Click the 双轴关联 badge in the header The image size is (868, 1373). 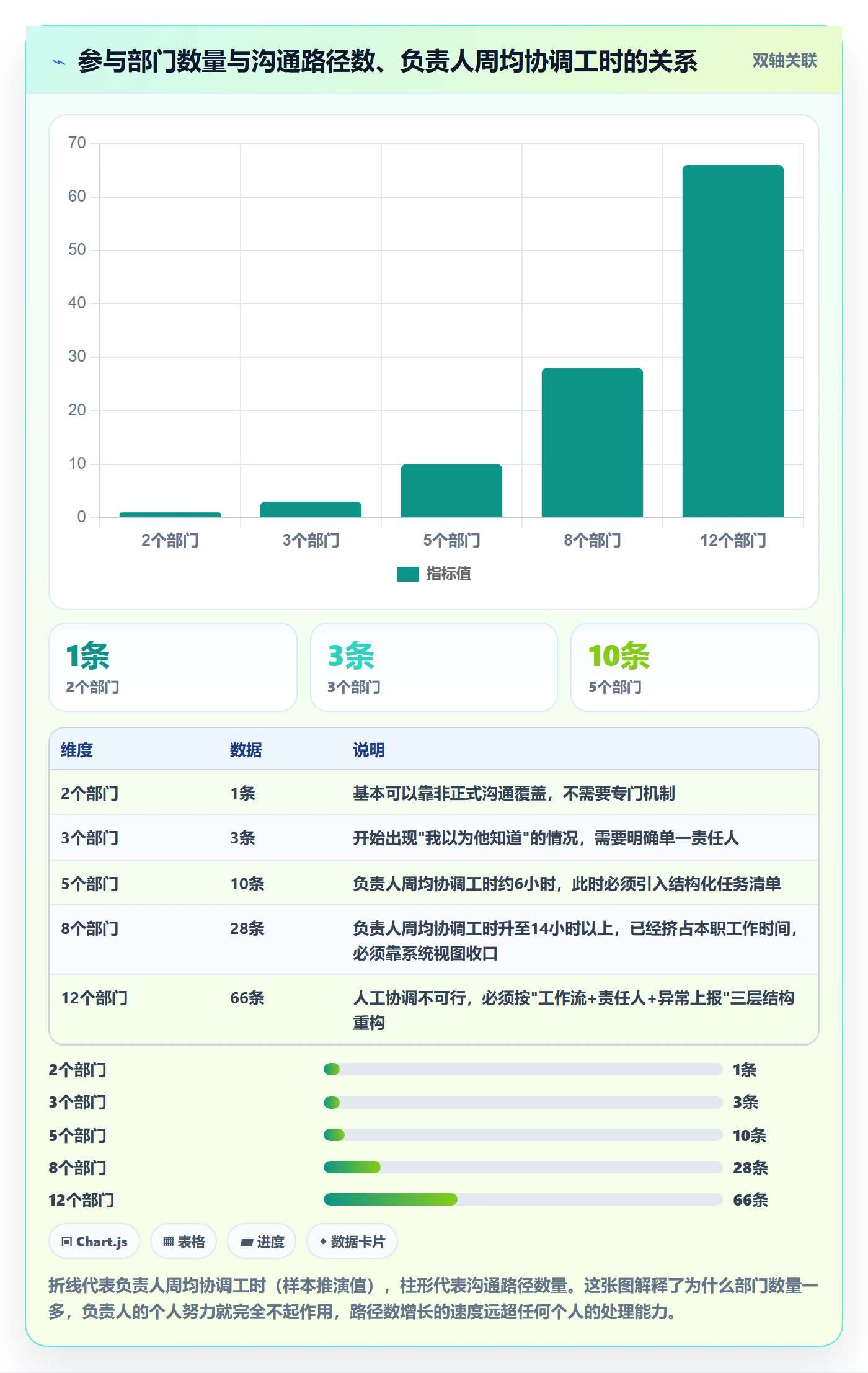(x=784, y=61)
